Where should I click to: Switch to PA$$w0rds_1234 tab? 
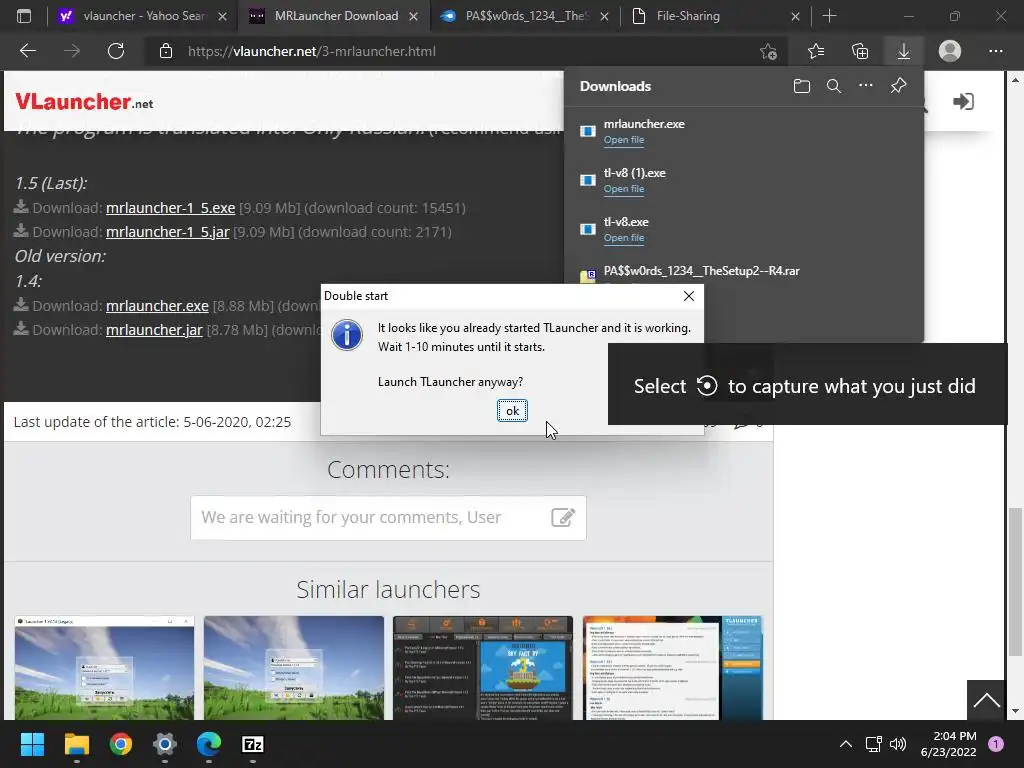pos(526,16)
